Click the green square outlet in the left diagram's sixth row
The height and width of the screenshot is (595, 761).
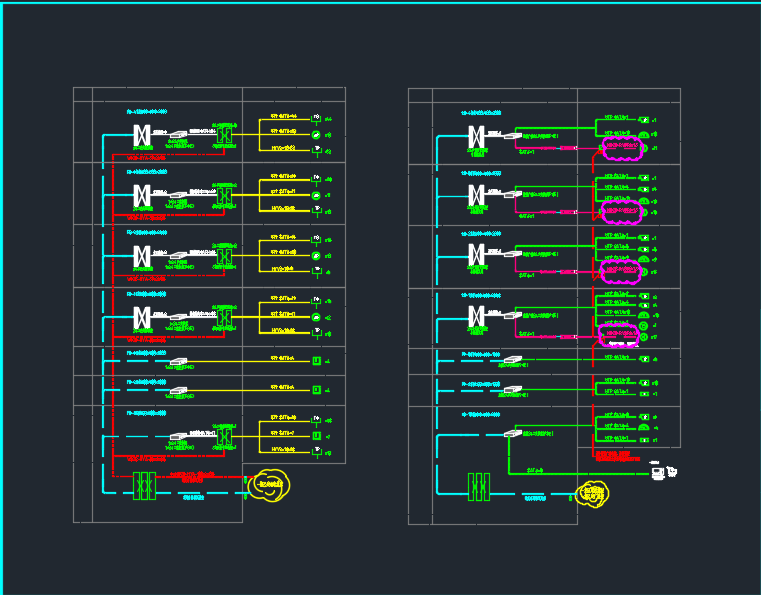click(316, 390)
